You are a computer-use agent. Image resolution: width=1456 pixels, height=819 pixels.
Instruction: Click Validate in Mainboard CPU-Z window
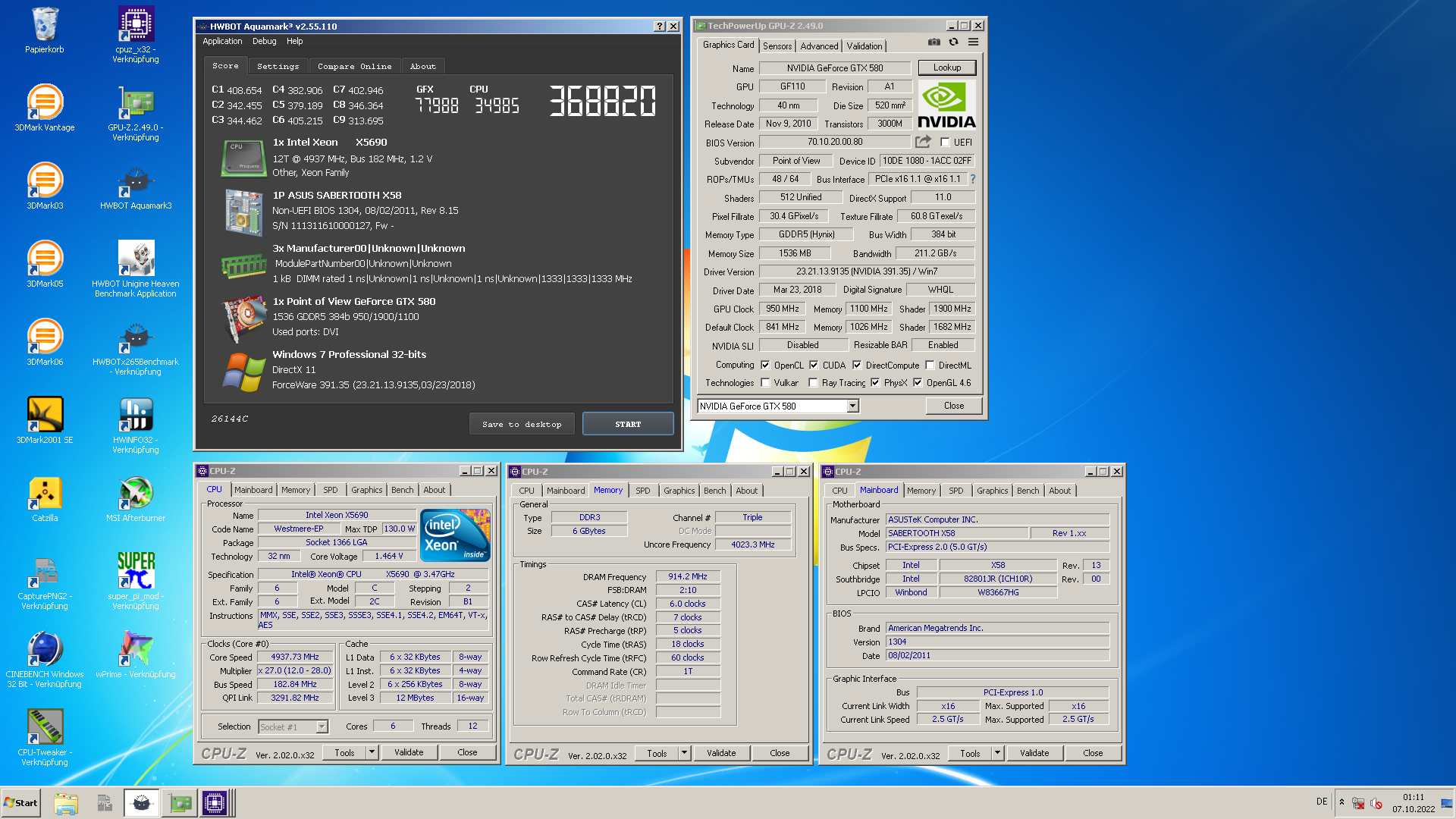tap(1034, 753)
